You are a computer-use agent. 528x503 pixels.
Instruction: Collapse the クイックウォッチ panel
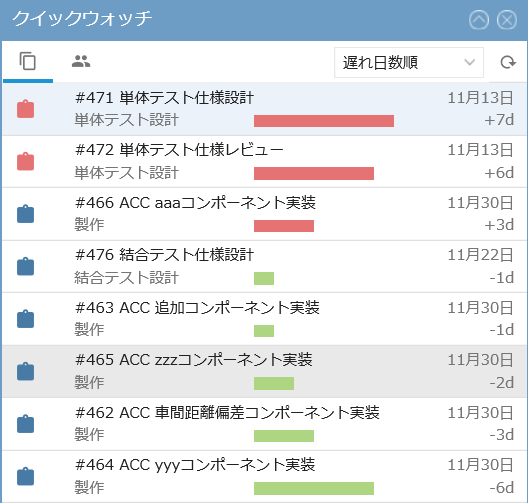coord(479,20)
